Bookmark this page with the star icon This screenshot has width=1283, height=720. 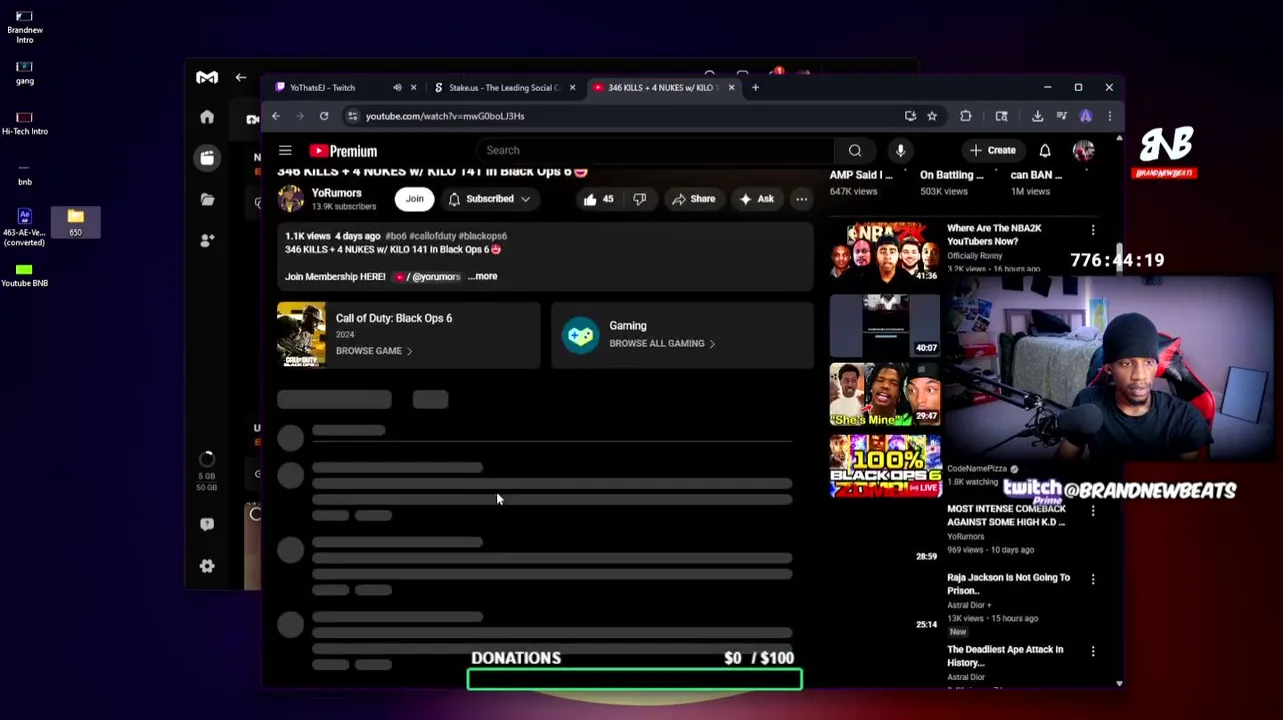coord(932,116)
